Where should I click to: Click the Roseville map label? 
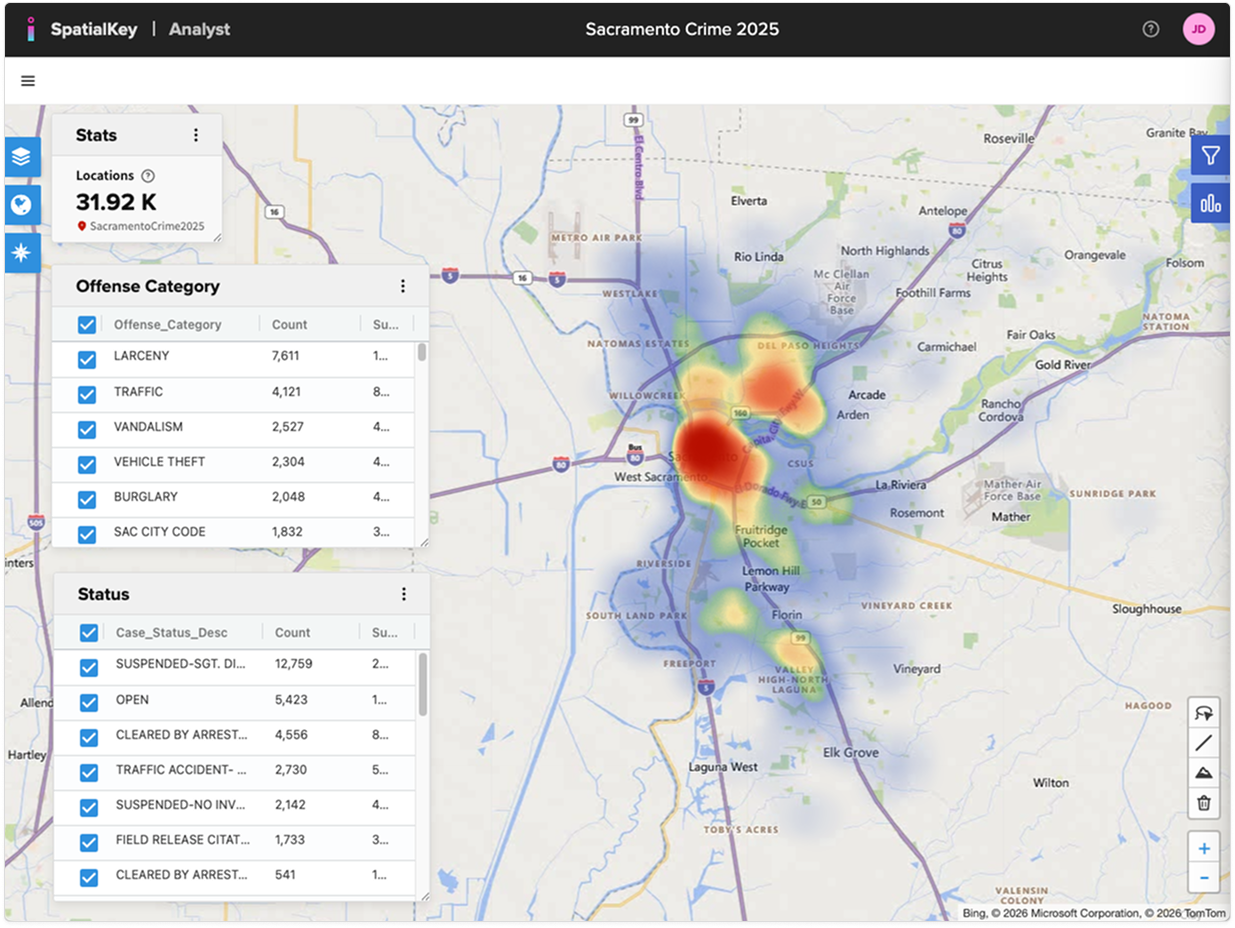point(1008,138)
